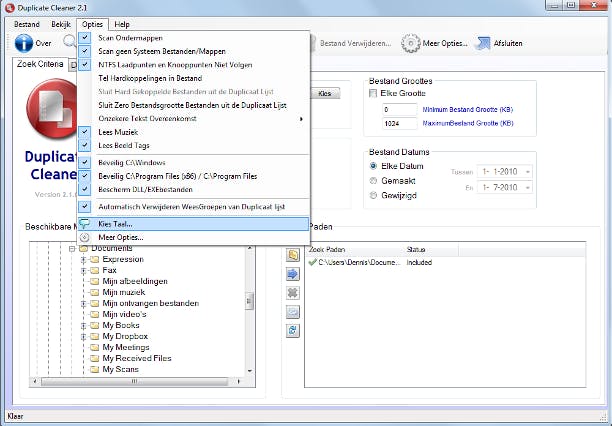Check the Elke Grootte checkbox
Screen dimensions: 612x426
[x=373, y=93]
